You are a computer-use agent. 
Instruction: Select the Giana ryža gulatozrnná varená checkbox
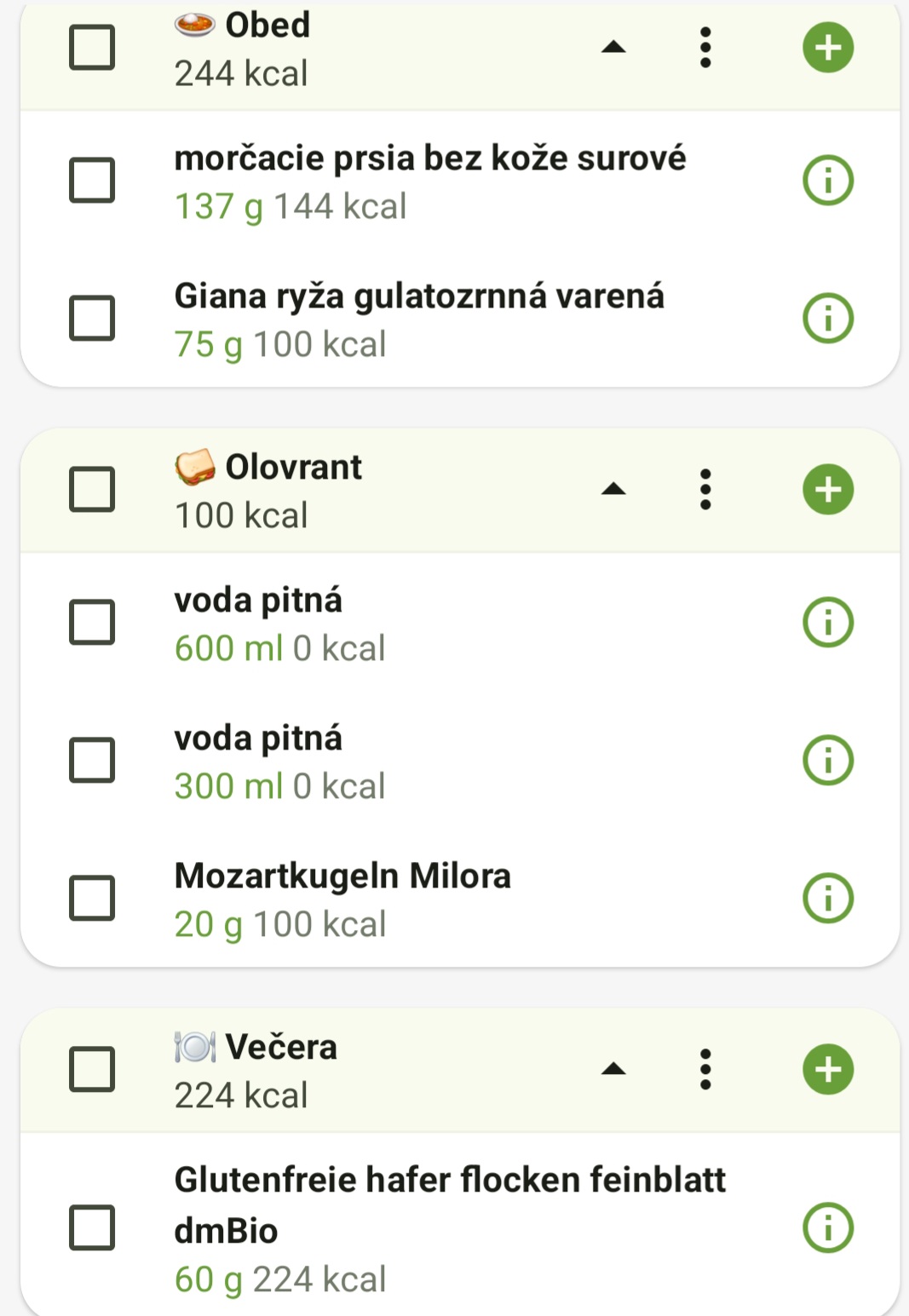pyautogui.click(x=92, y=319)
